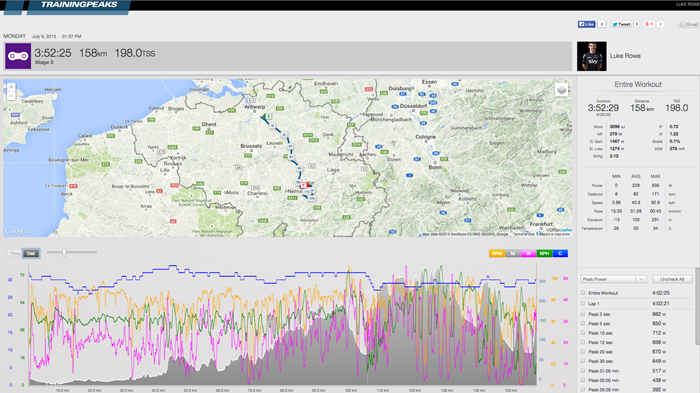The height and width of the screenshot is (393, 700).
Task: Open the map layers selector icon
Action: click(561, 90)
